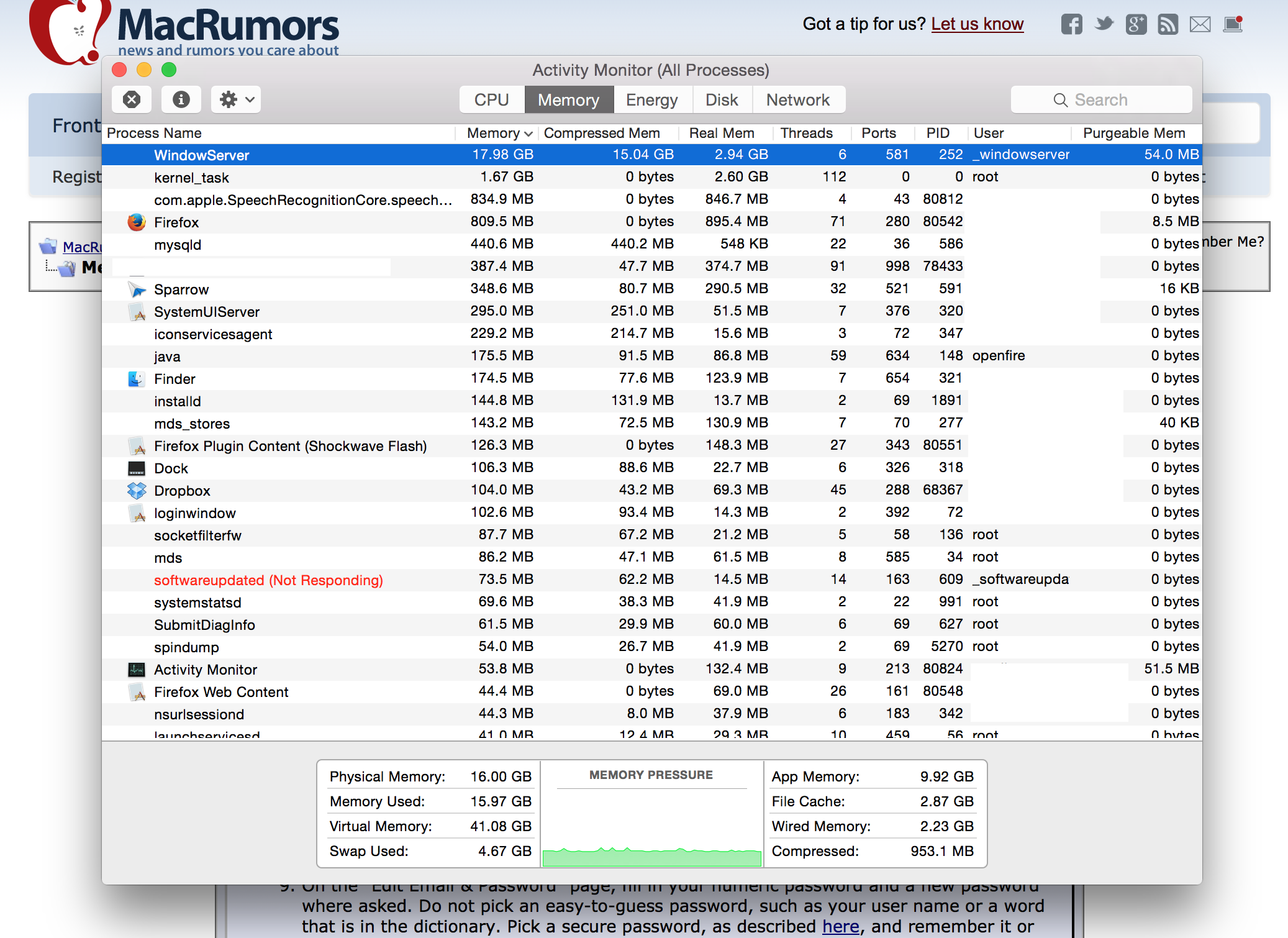Viewport: 1288px width, 938px height.
Task: Click the Firefox Web Content process icon
Action: (137, 691)
